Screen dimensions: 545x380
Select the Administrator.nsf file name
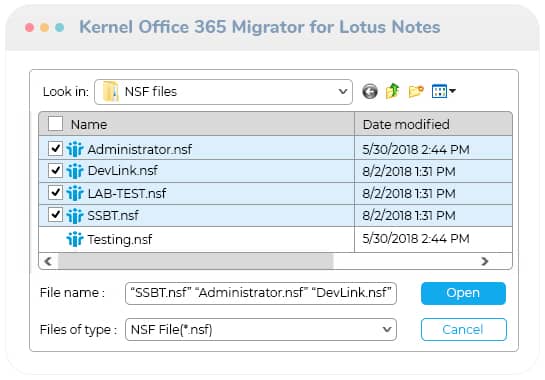tap(140, 150)
